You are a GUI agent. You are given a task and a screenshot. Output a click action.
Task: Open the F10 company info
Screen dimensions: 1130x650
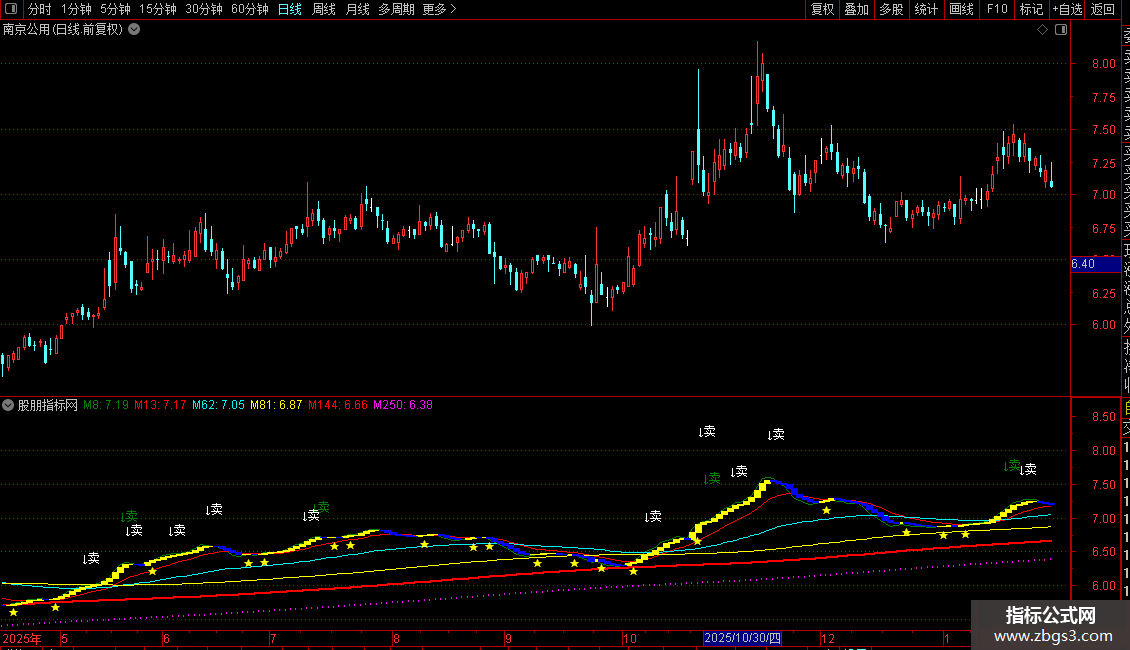point(997,10)
